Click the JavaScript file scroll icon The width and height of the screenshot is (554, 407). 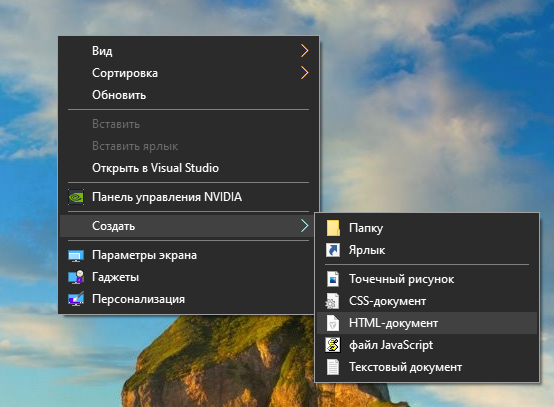(x=333, y=345)
